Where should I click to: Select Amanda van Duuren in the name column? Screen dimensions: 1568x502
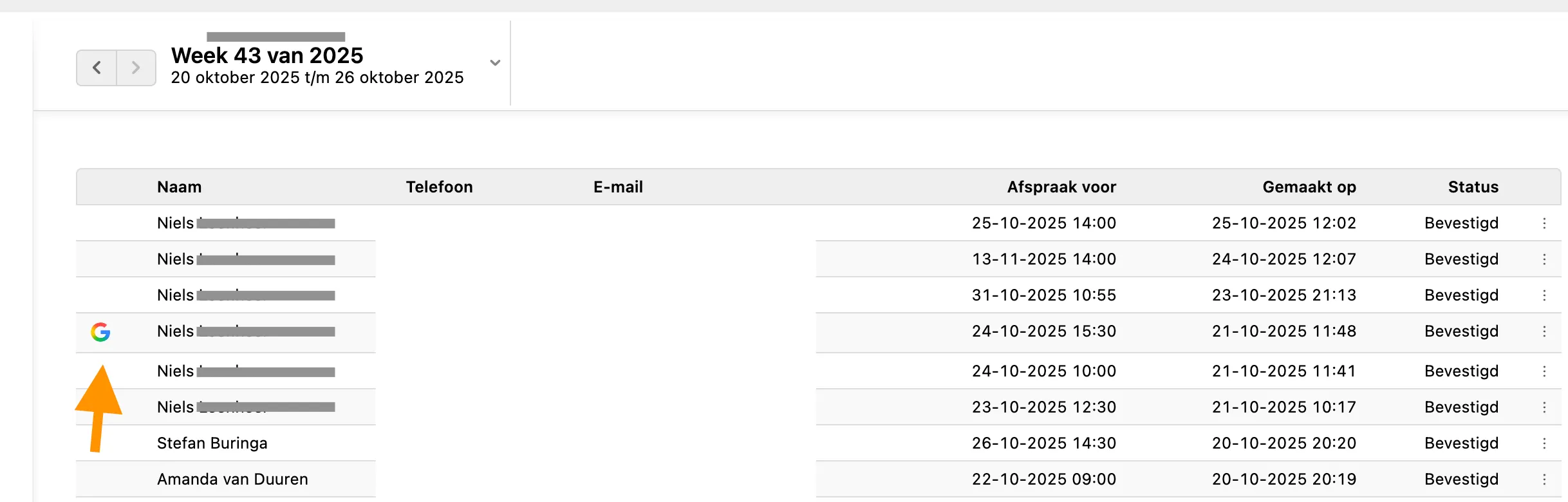[232, 479]
